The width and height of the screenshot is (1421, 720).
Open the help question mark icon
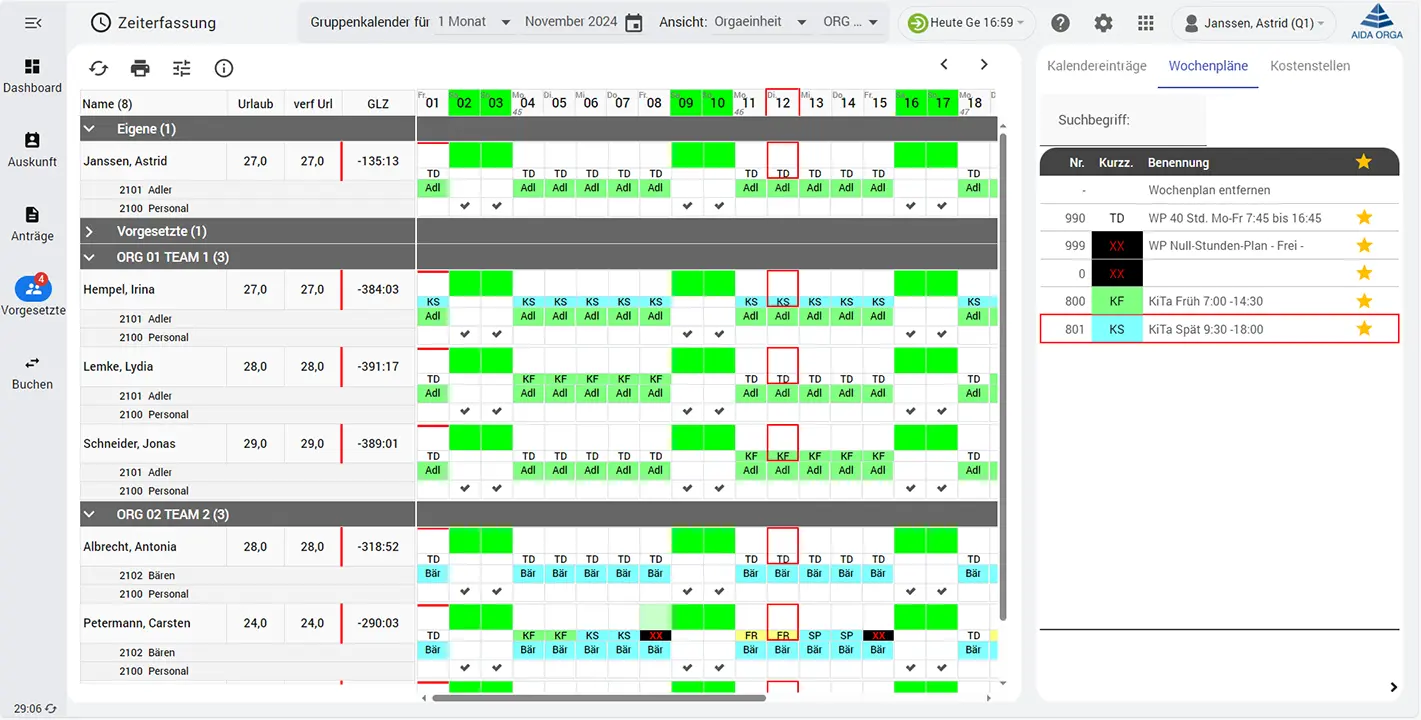pos(1061,23)
